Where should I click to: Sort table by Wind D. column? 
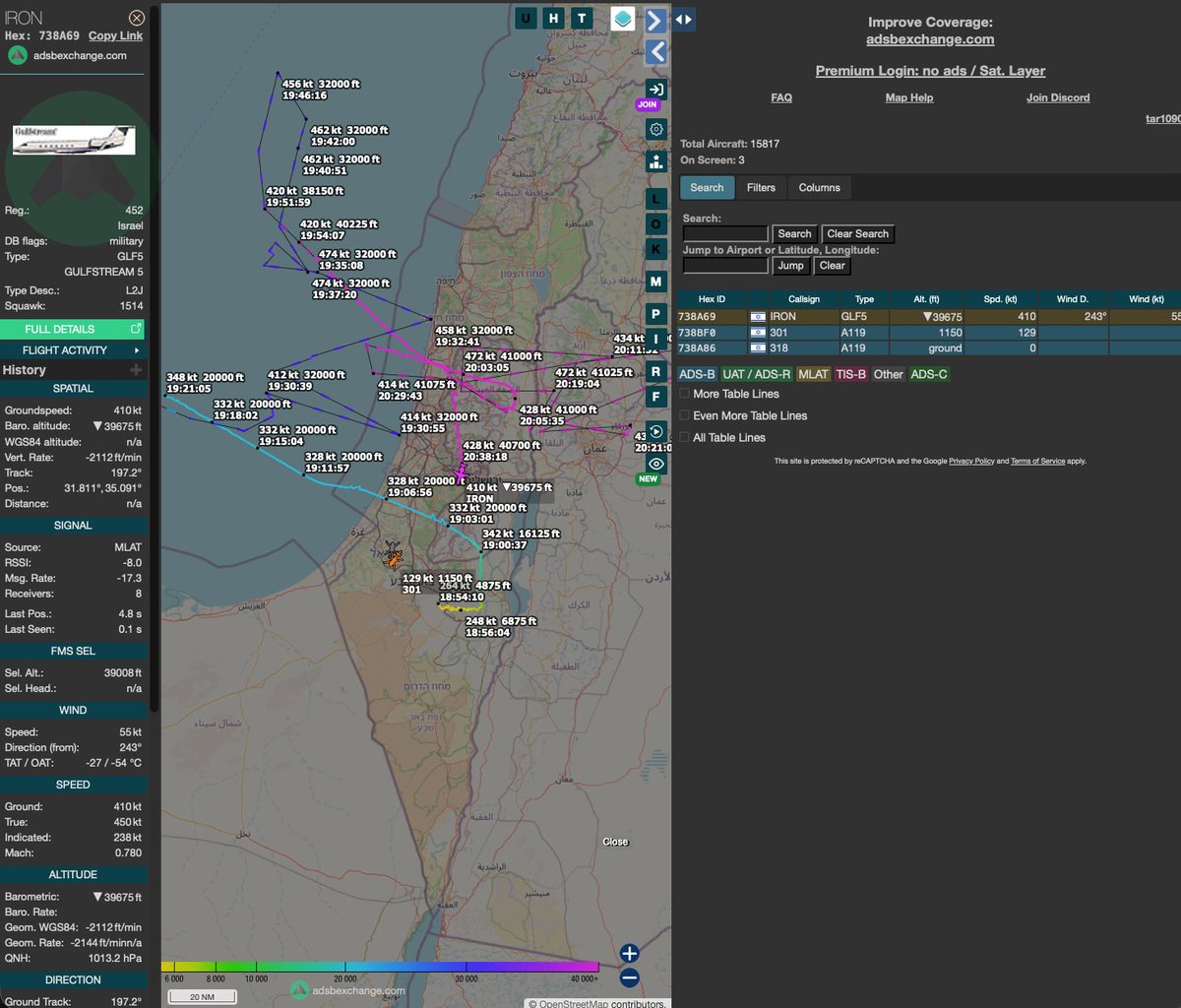tap(1074, 299)
